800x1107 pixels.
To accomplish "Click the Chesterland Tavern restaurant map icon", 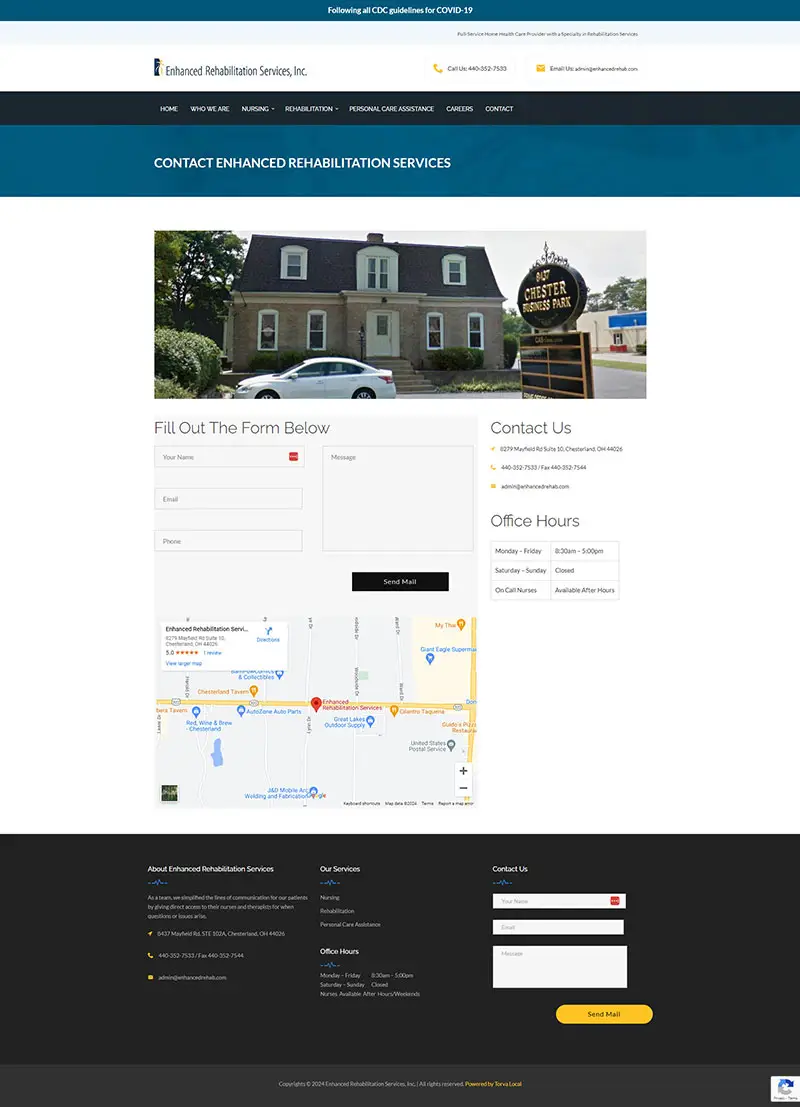I will tap(254, 691).
